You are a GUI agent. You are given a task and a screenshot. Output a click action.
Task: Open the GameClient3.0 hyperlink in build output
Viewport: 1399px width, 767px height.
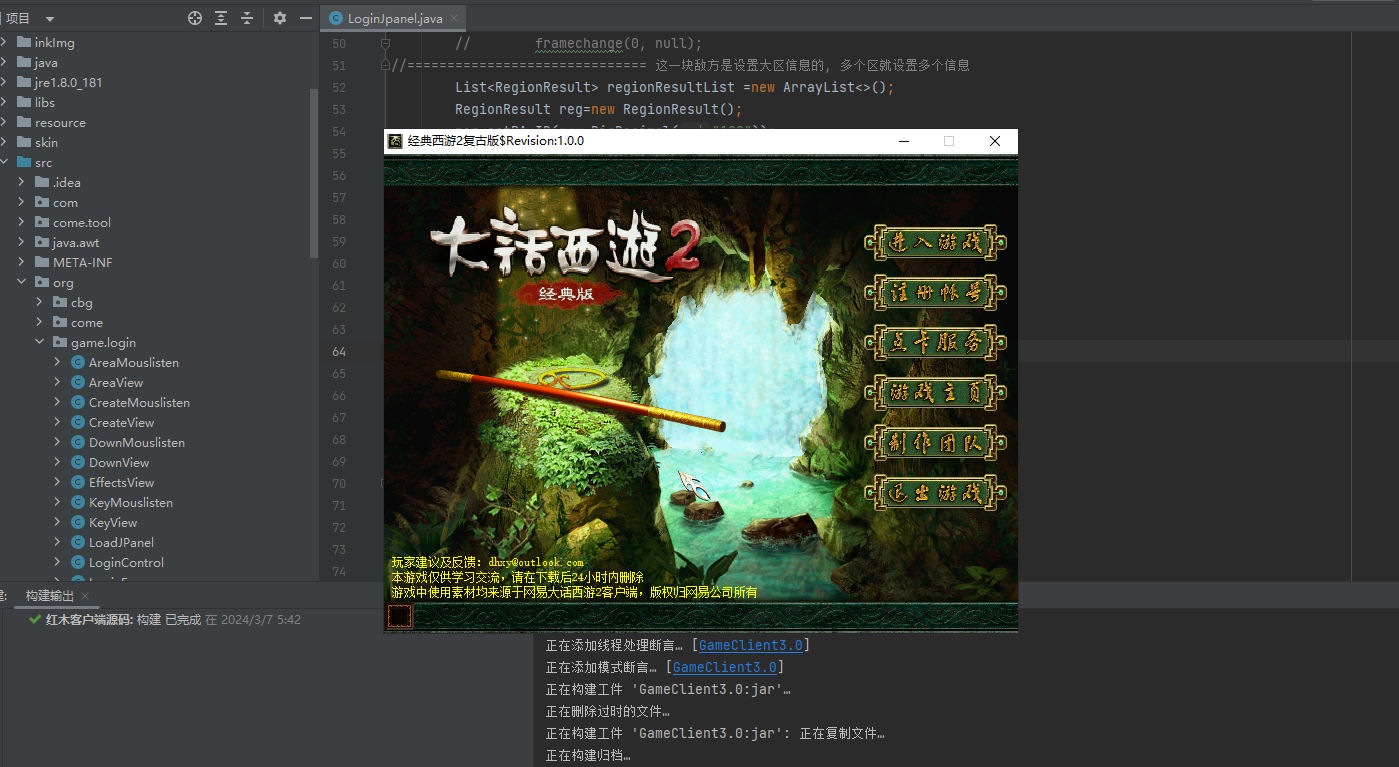tap(750, 645)
